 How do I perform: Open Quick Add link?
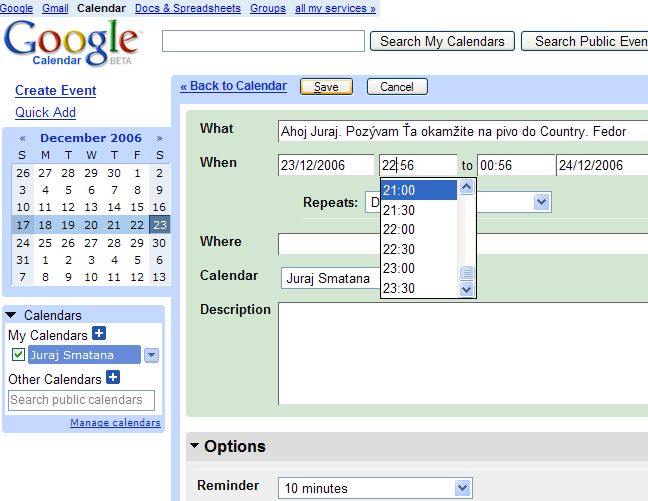click(45, 112)
